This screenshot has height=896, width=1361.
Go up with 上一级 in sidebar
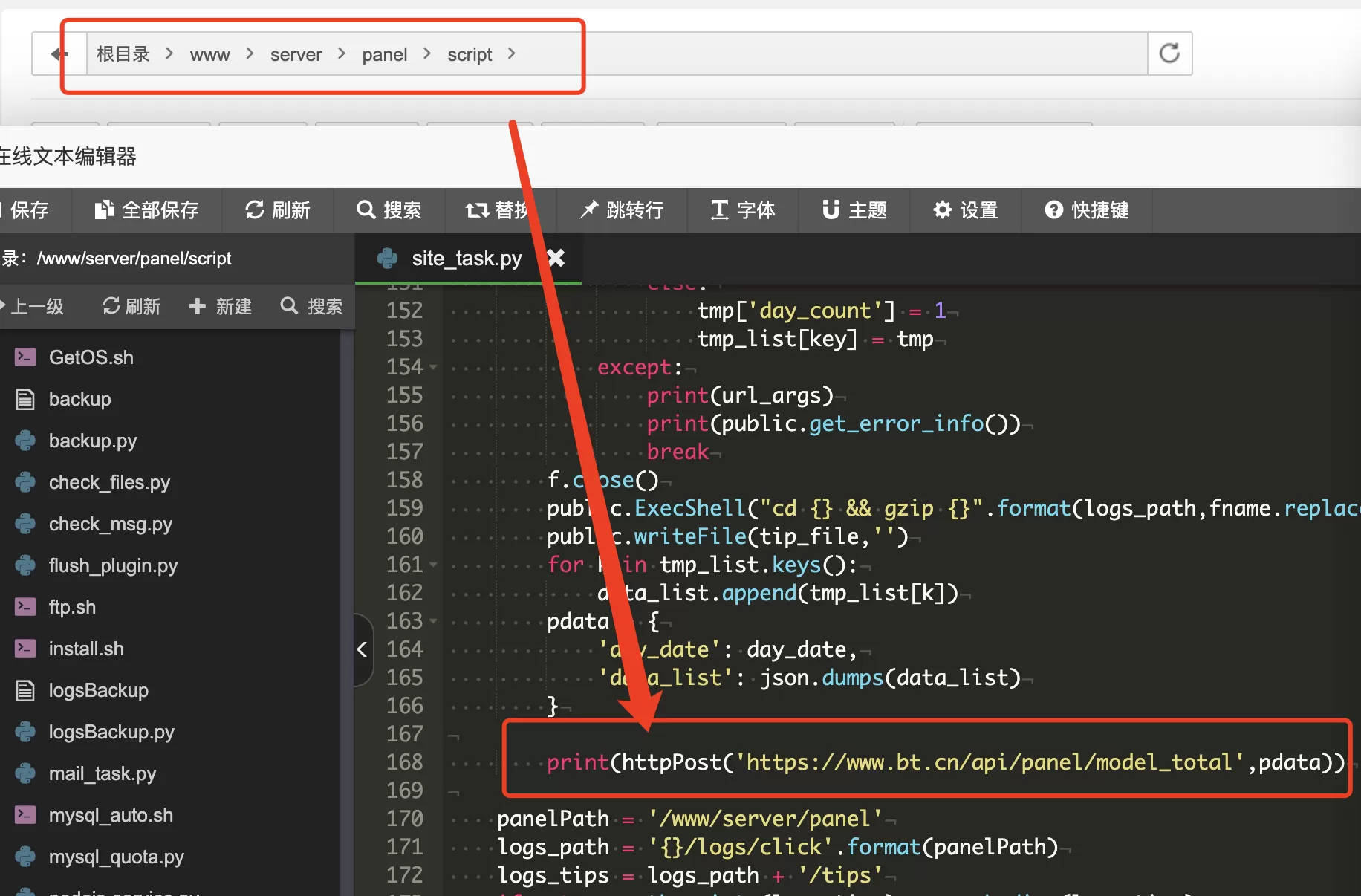(x=33, y=306)
